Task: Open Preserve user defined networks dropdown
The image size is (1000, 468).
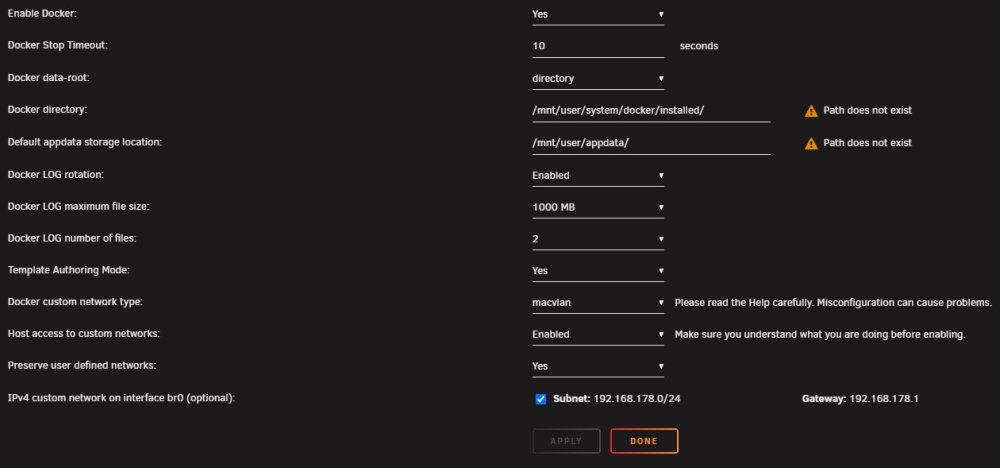Action: [598, 366]
